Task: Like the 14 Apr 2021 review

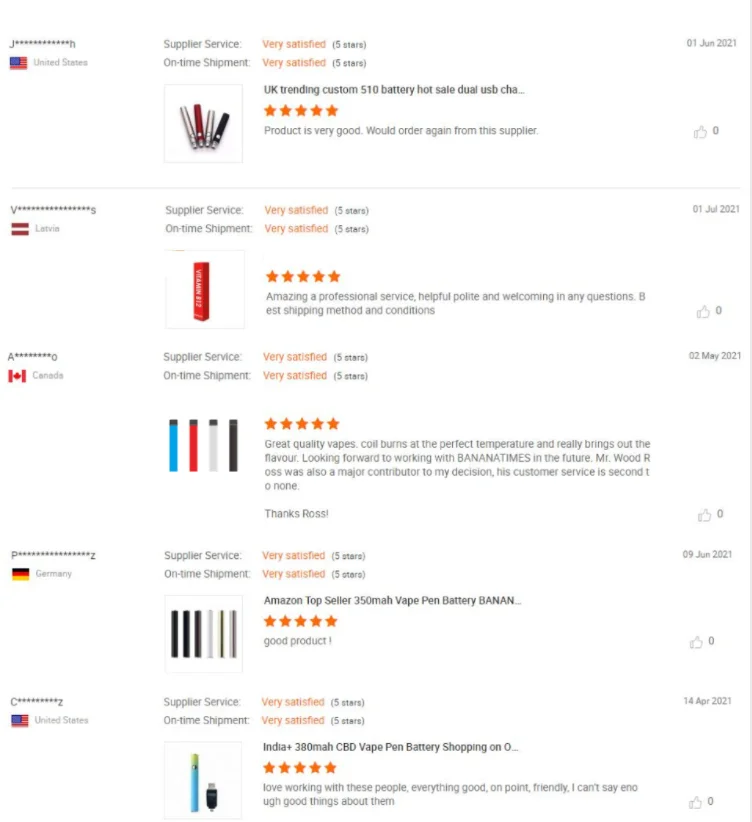Action: [696, 802]
